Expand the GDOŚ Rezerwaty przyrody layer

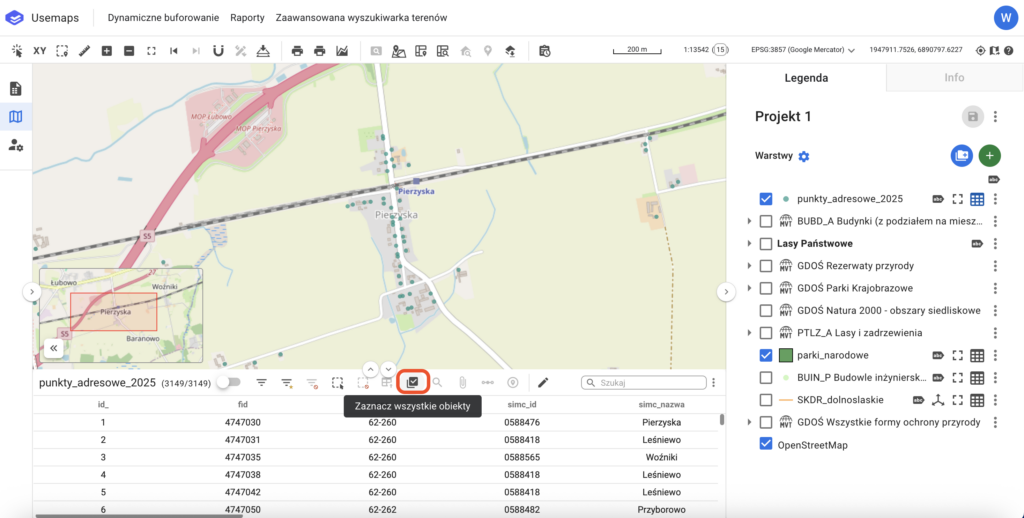(x=749, y=266)
